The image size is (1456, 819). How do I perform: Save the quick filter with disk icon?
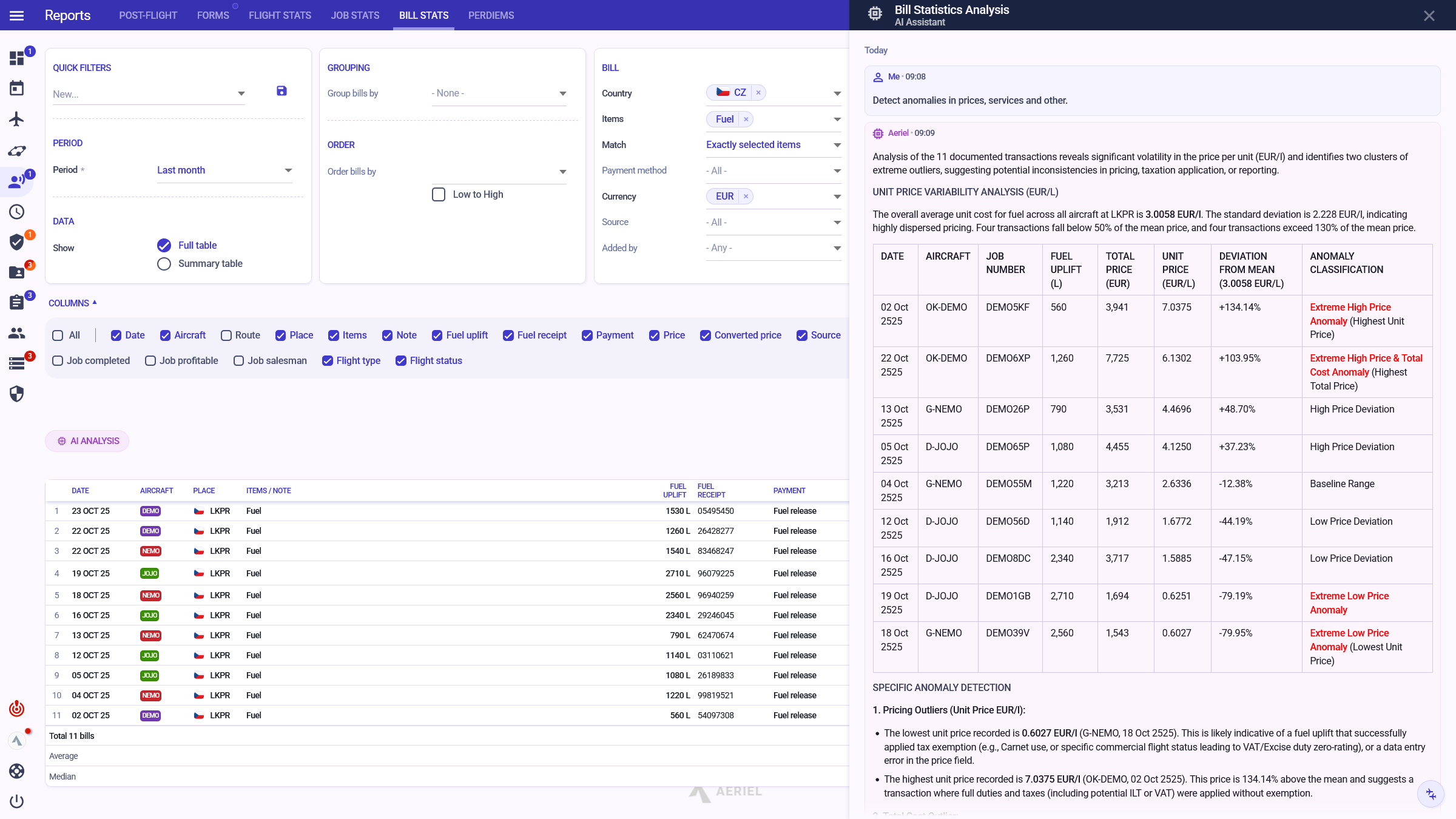click(x=281, y=91)
